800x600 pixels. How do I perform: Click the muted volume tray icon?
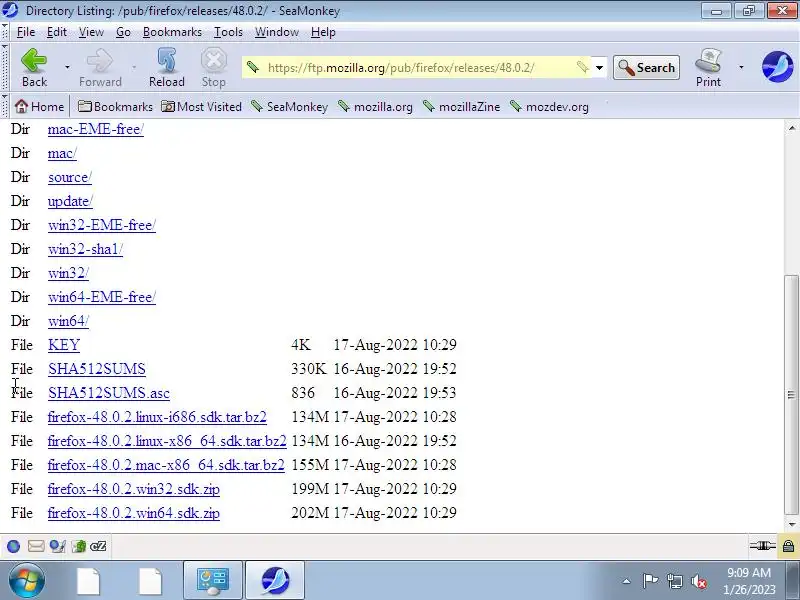(698, 581)
